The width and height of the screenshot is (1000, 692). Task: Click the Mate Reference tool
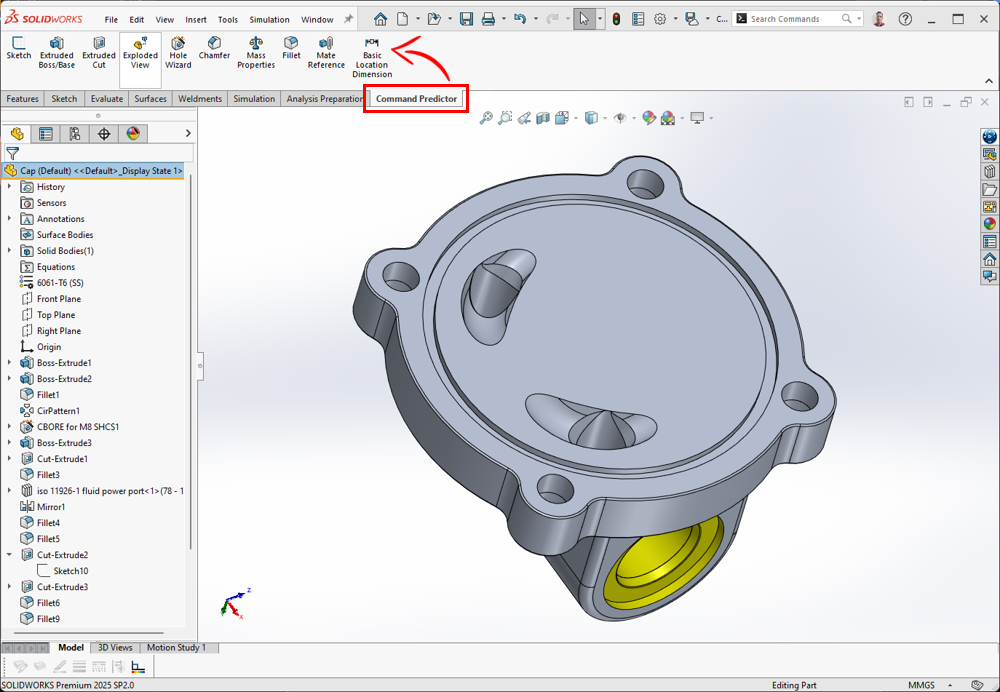(x=326, y=52)
